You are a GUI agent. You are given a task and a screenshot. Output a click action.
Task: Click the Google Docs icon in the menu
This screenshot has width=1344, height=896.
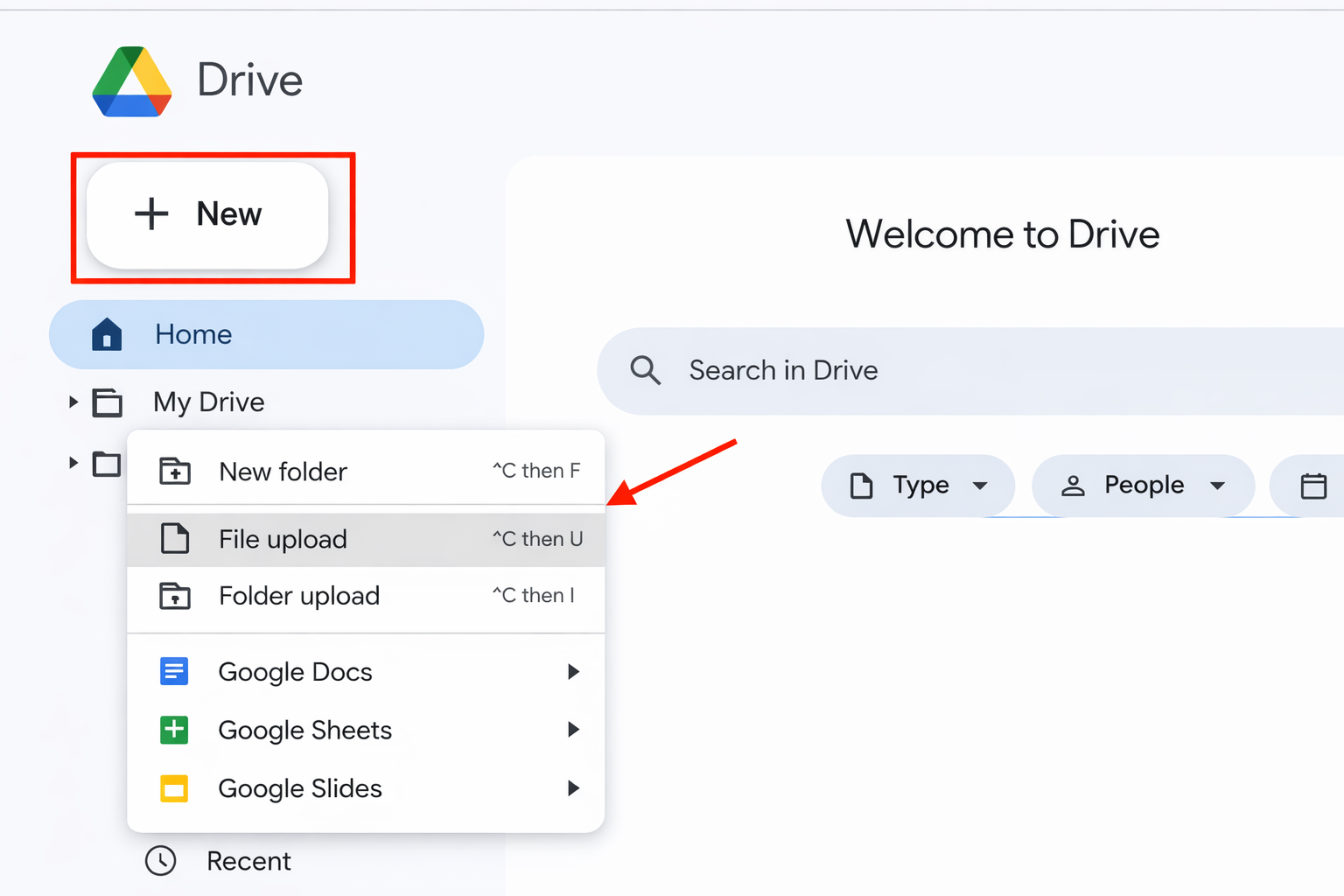click(x=175, y=671)
